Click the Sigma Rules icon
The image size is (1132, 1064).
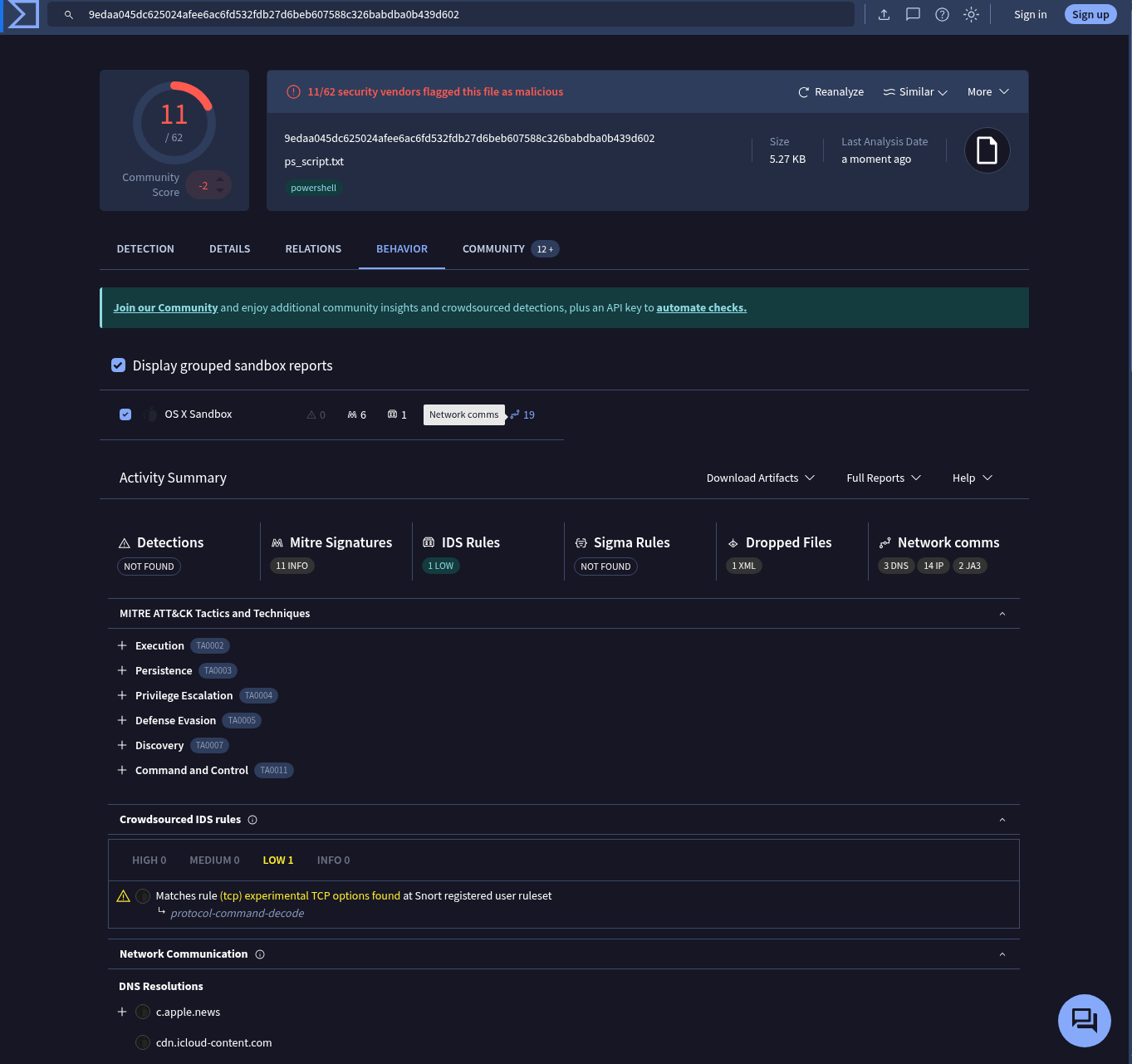[x=581, y=543]
